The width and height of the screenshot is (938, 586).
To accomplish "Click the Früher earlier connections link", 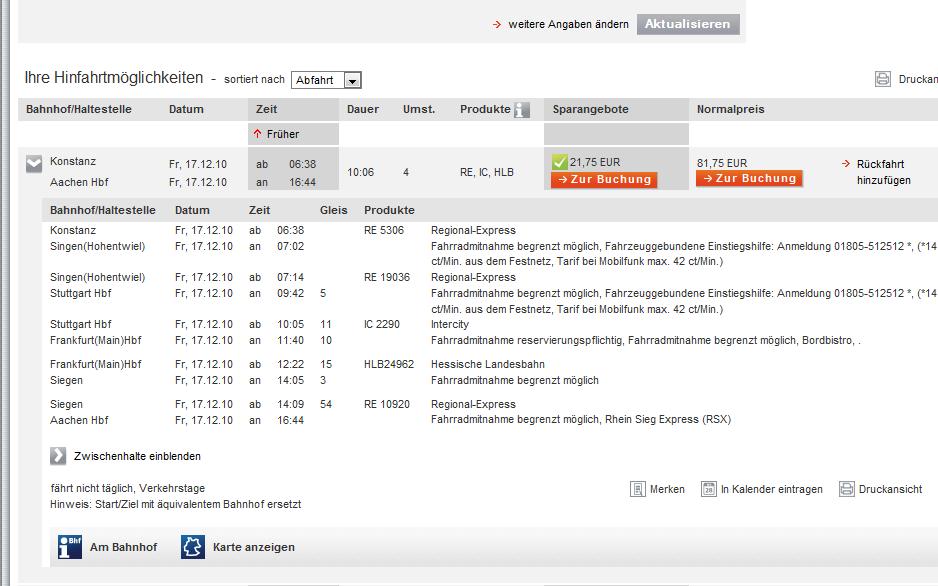I will click(x=282, y=134).
